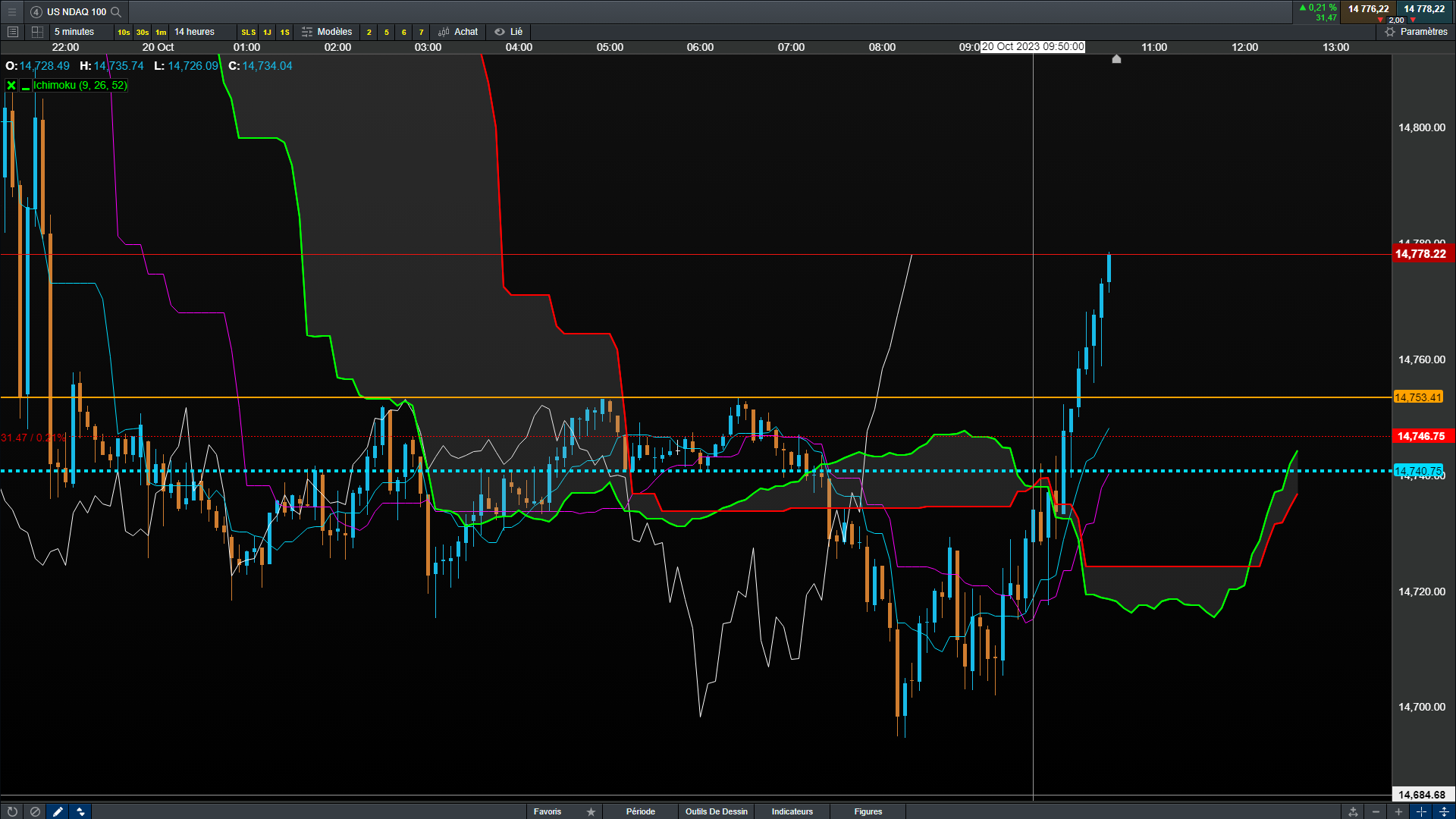Click the chart grid layout icon
This screenshot has width=1456, height=819.
click(37, 32)
